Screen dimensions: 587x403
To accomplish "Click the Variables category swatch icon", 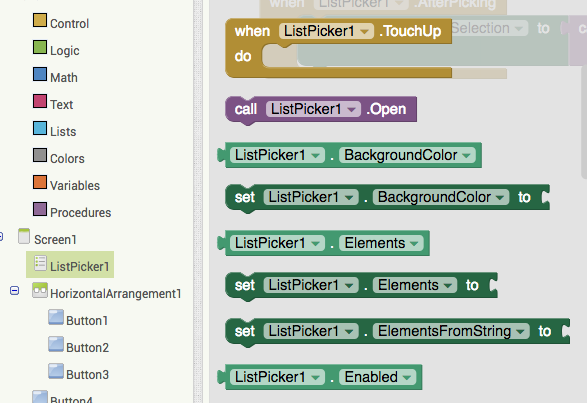I will (x=40, y=182).
